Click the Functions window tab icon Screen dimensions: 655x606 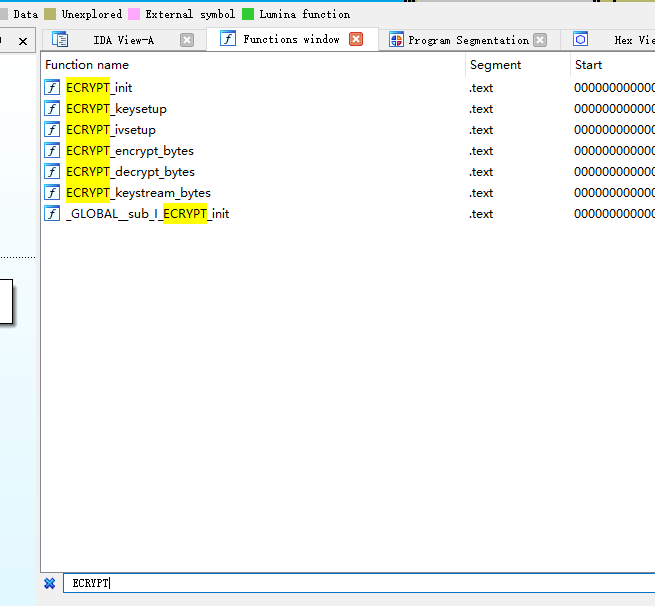228,39
